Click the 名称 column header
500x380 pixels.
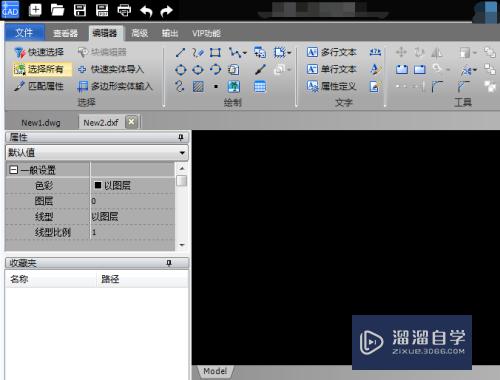(x=51, y=279)
